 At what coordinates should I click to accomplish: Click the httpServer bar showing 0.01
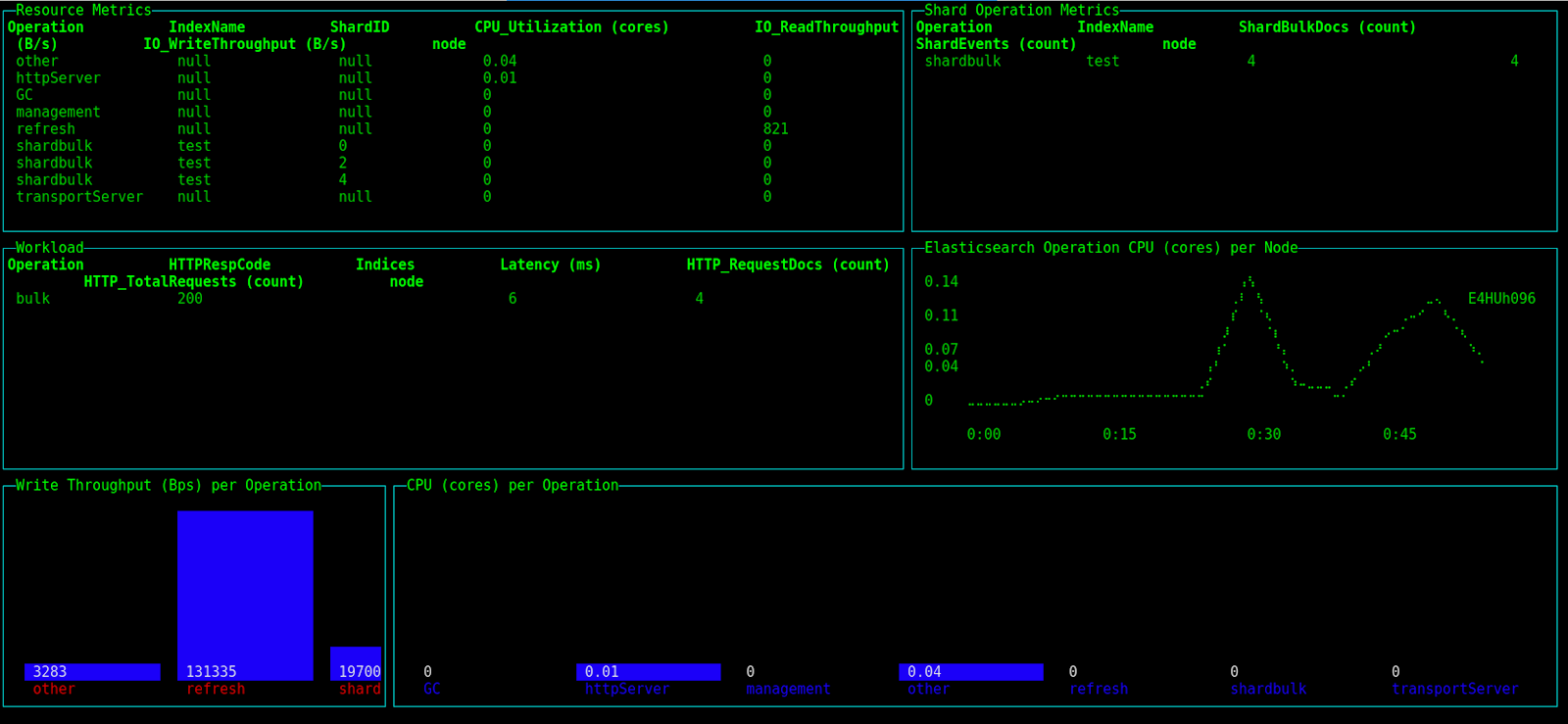[x=649, y=672]
